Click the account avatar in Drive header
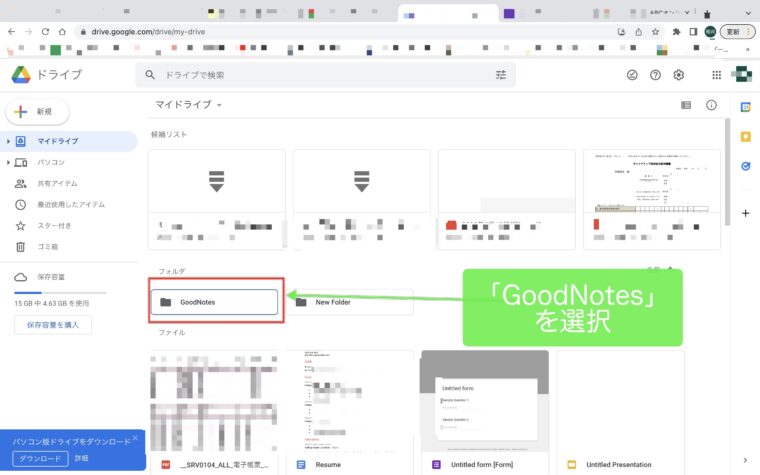This screenshot has width=760, height=475. [x=742, y=74]
